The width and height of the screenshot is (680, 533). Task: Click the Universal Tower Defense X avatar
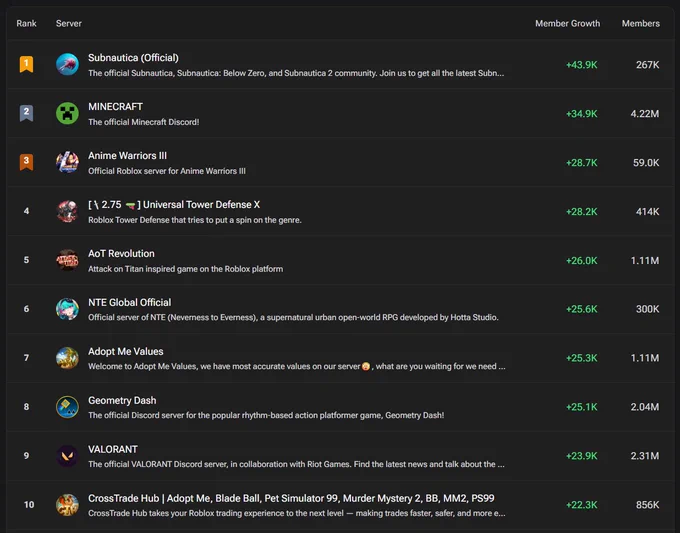[67, 211]
